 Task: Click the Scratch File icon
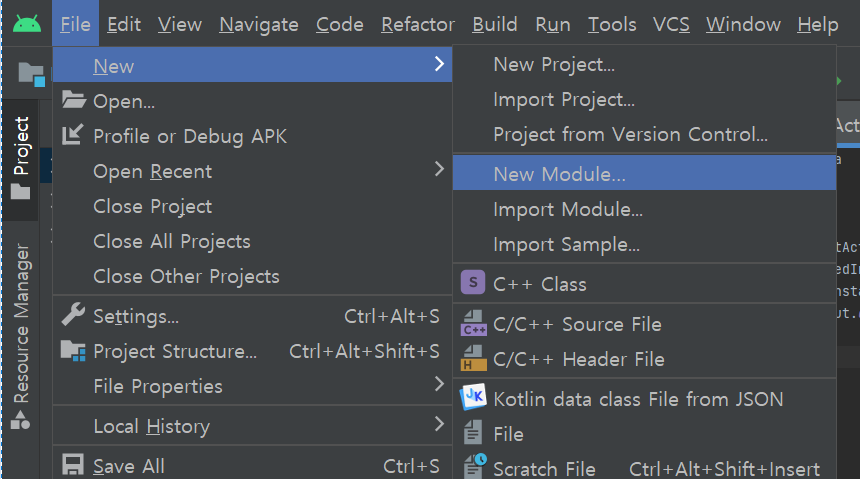(x=473, y=467)
